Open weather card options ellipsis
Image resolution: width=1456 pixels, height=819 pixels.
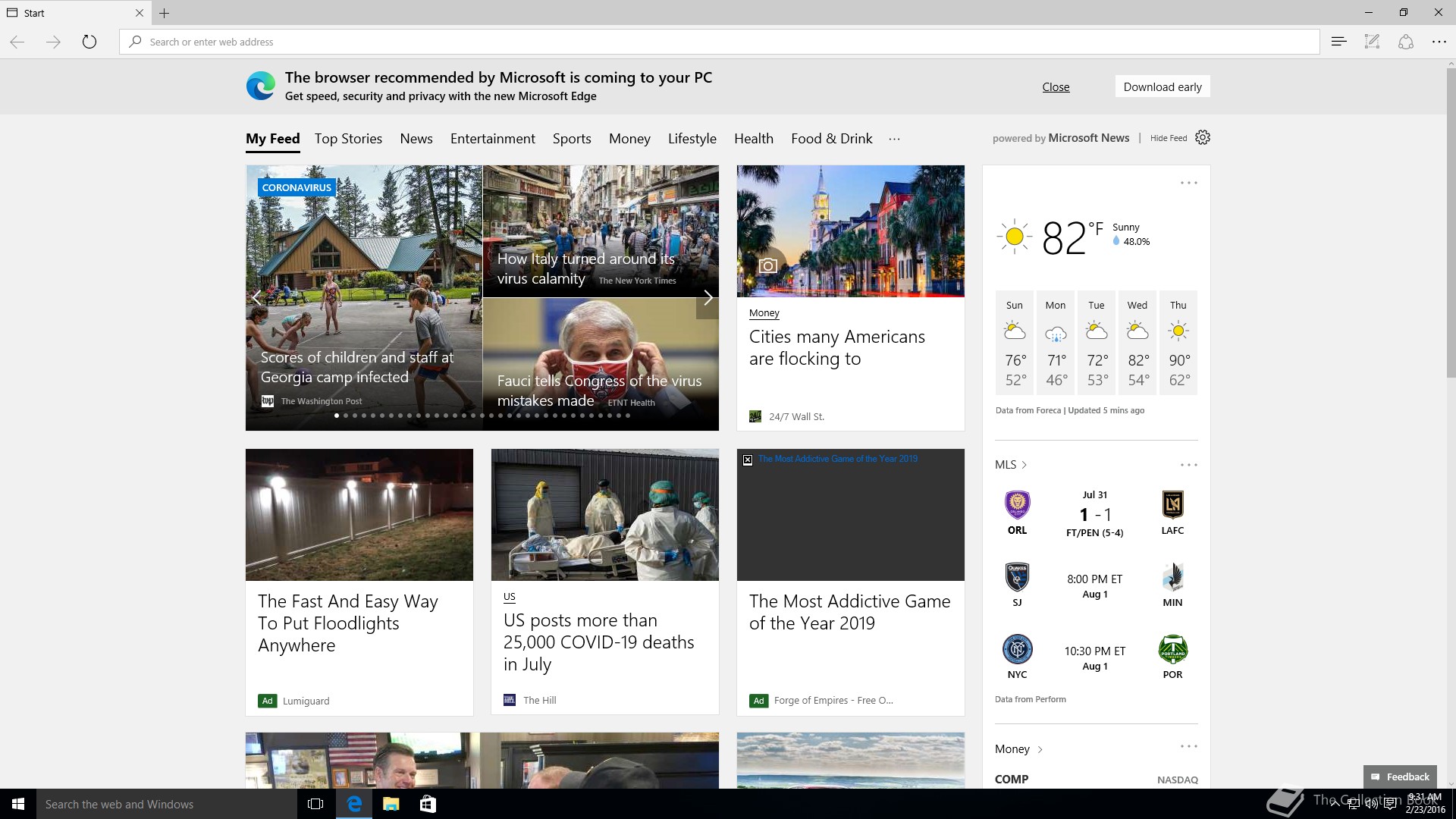pos(1189,183)
